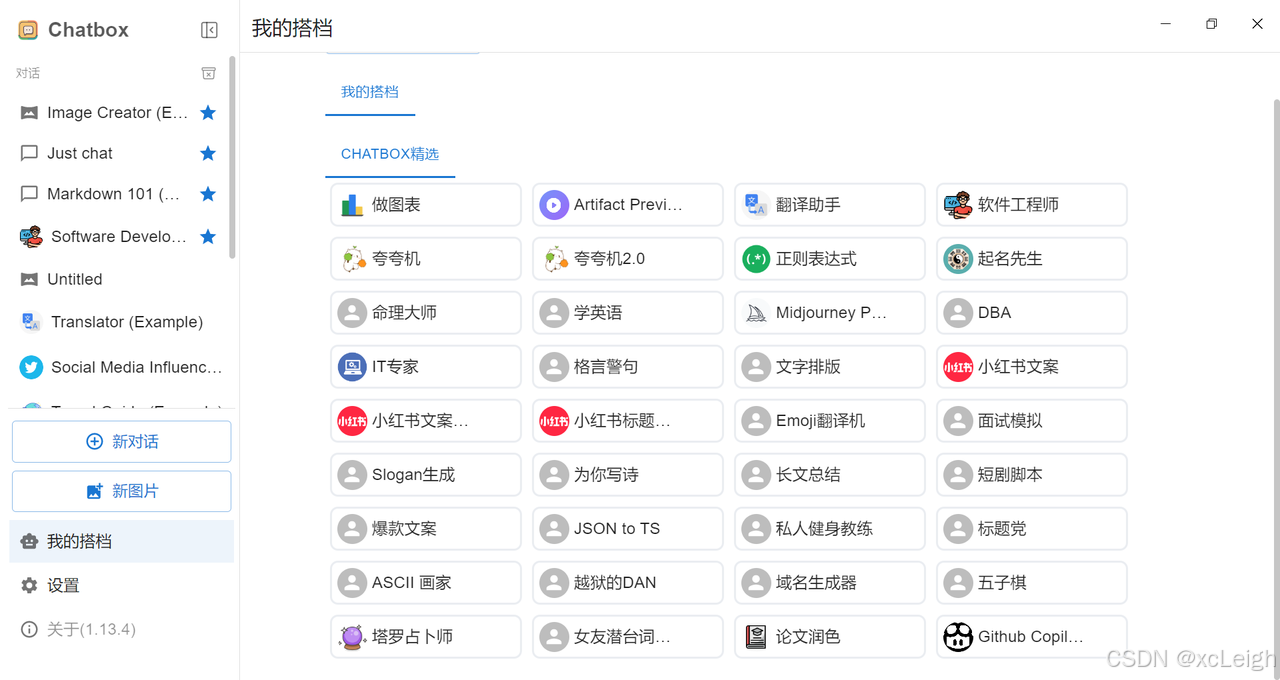Click the 起名先生 icon

958,259
